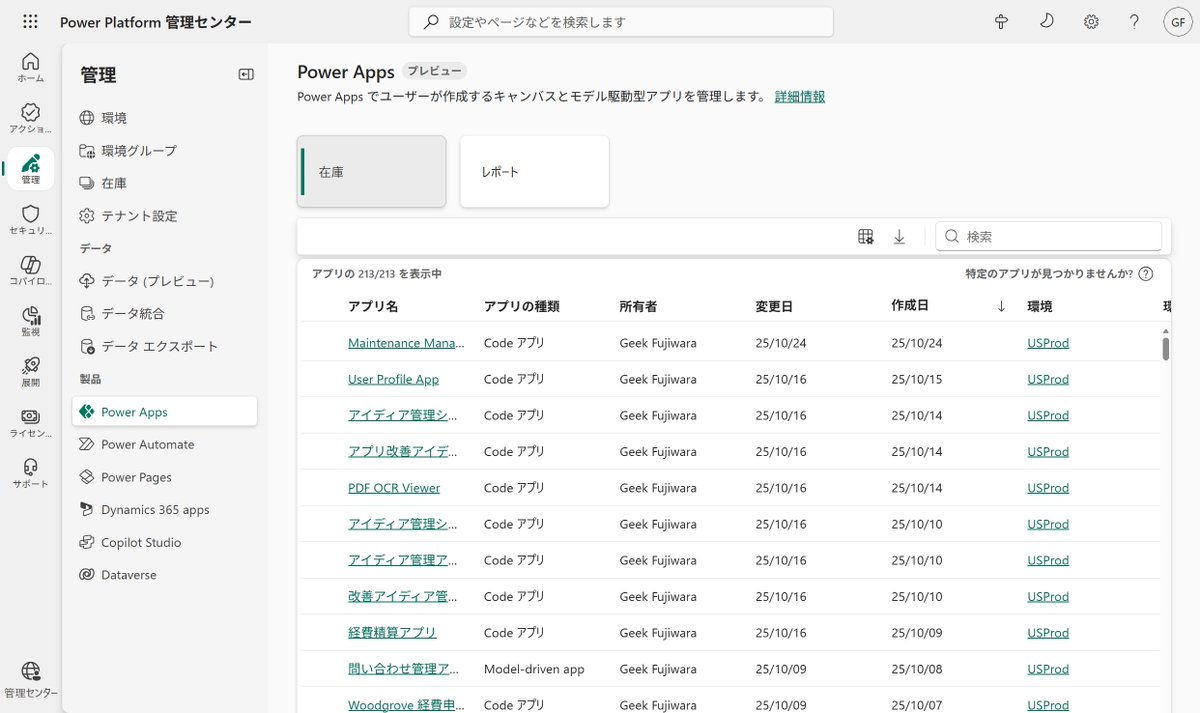1200x713 pixels.
Task: Sort by アプリ名 column header
Action: tap(373, 306)
